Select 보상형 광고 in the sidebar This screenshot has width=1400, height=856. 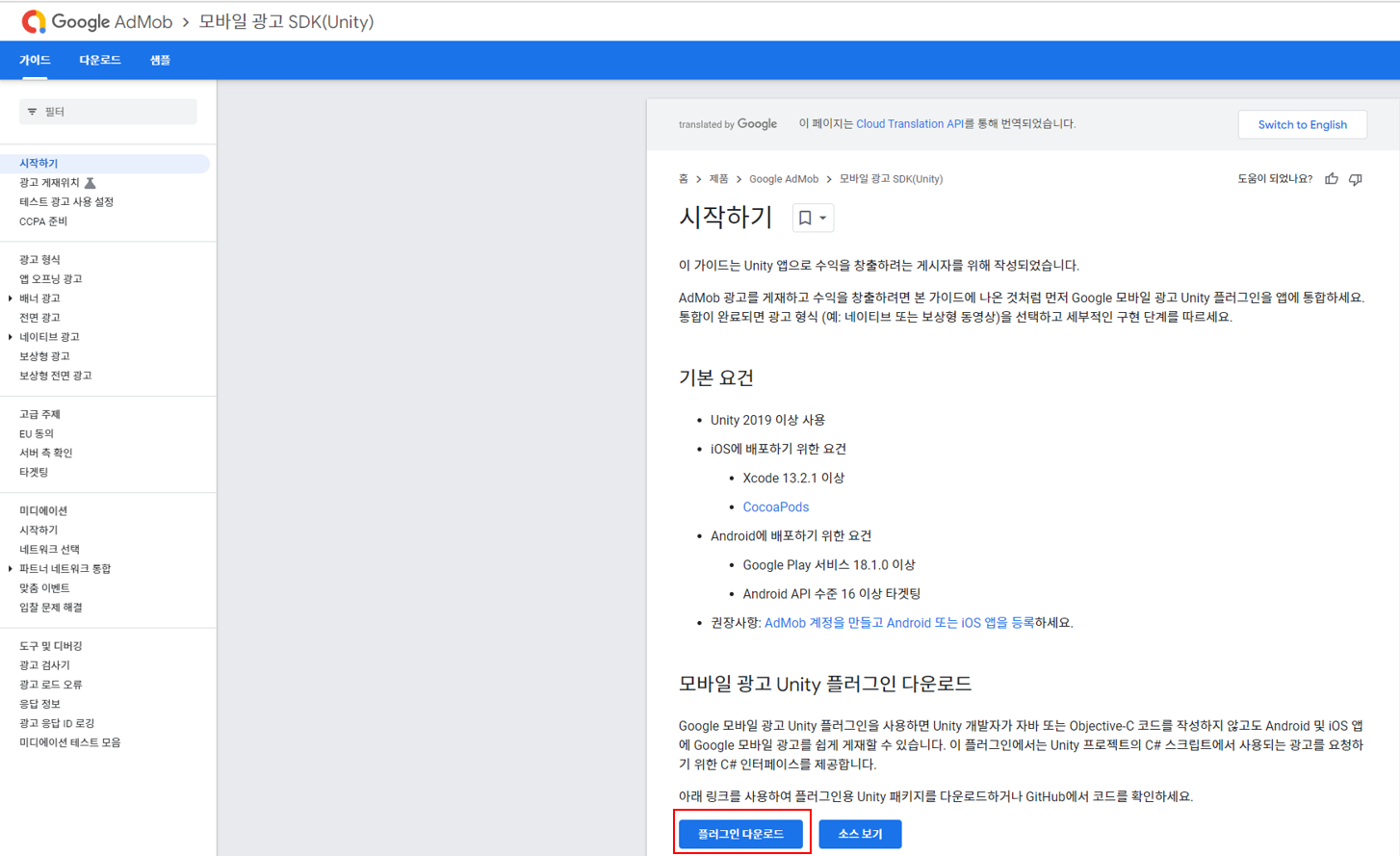point(44,356)
